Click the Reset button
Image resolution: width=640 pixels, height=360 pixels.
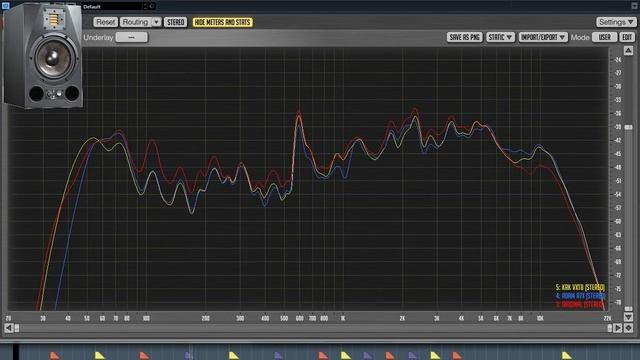coord(105,22)
